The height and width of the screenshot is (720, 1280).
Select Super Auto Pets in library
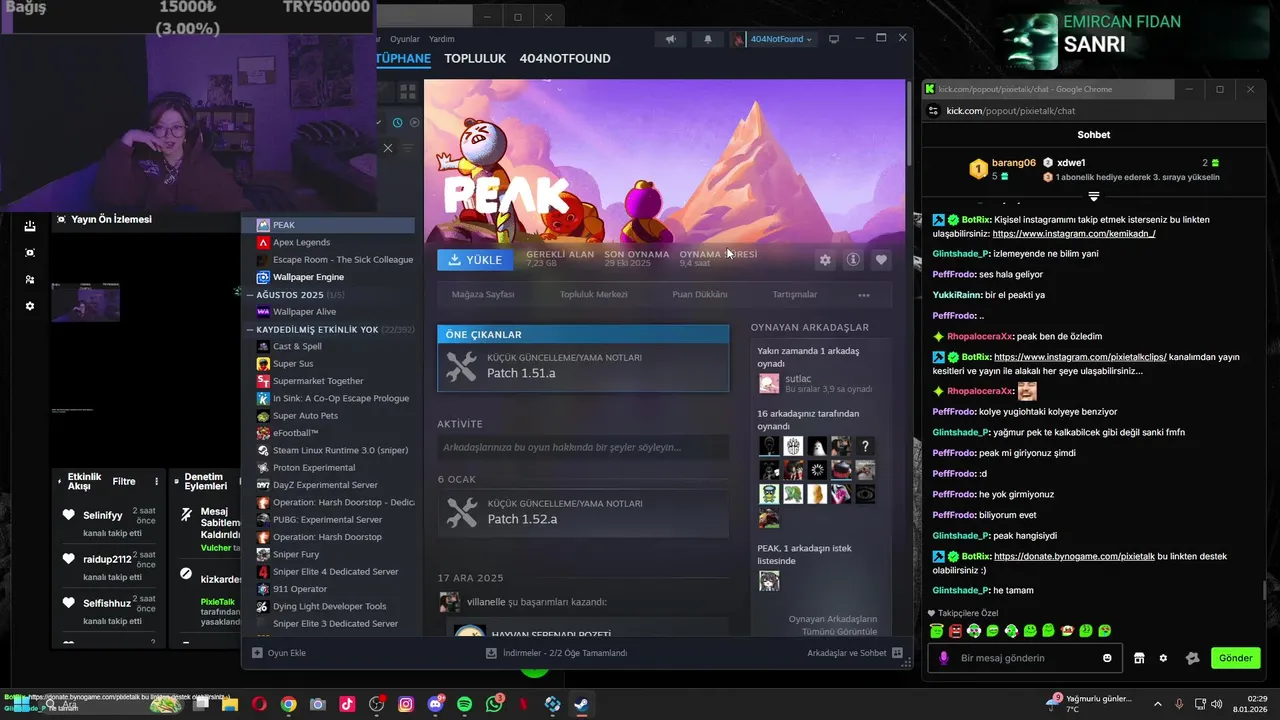[330, 416]
